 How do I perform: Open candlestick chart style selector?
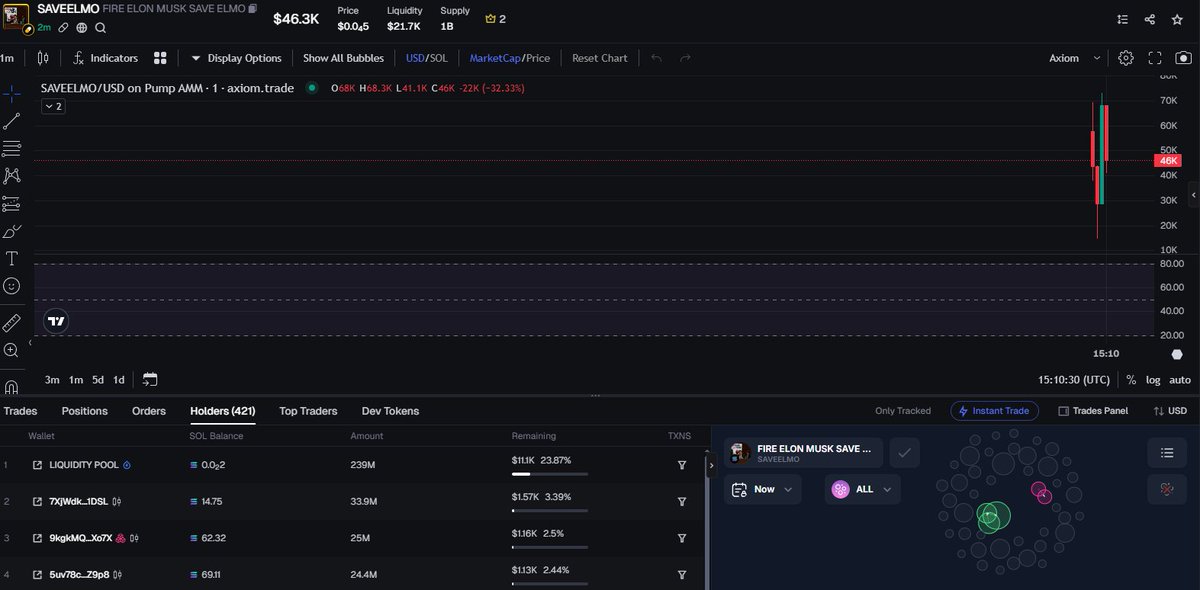(43, 58)
